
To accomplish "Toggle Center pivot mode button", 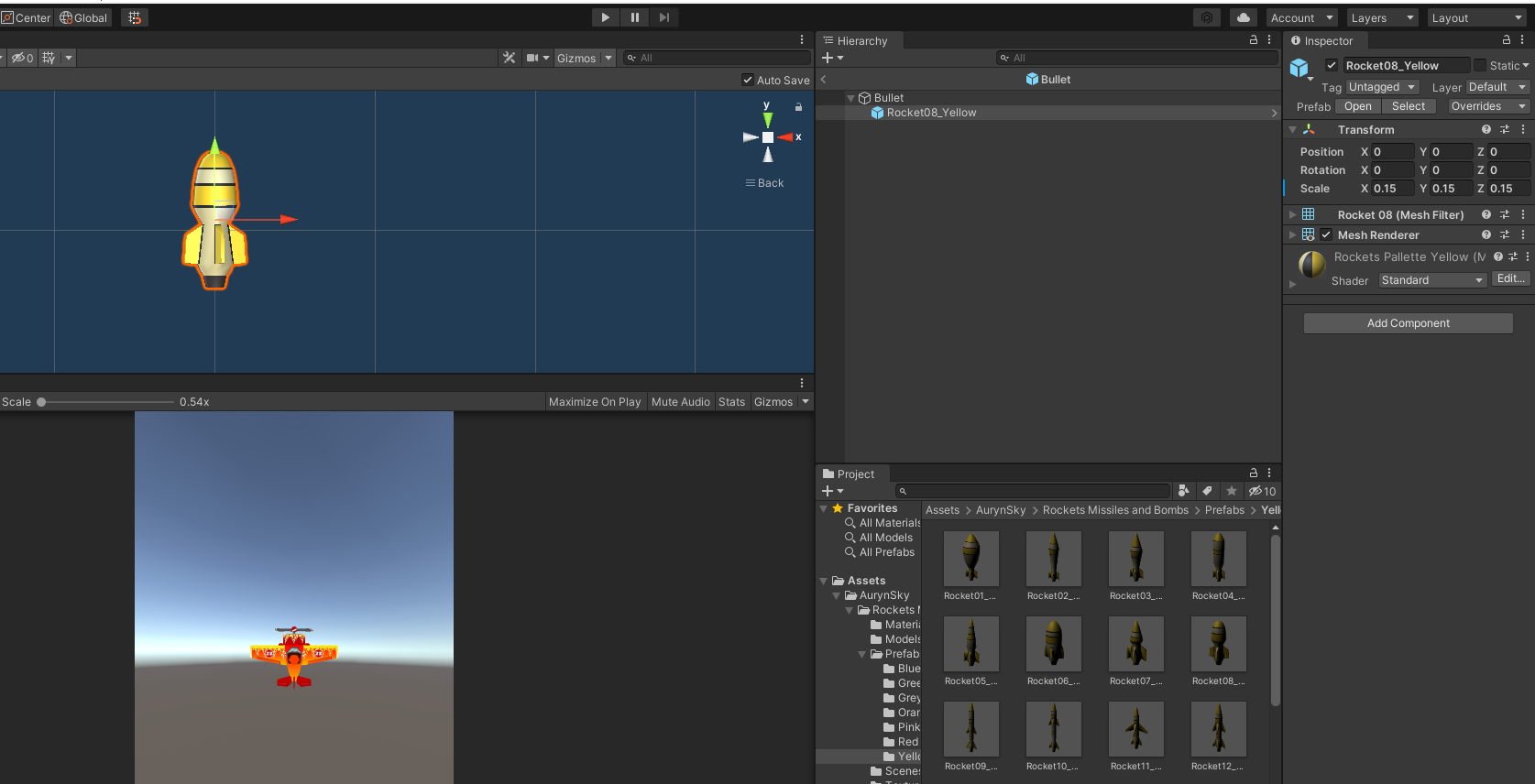I will click(27, 17).
